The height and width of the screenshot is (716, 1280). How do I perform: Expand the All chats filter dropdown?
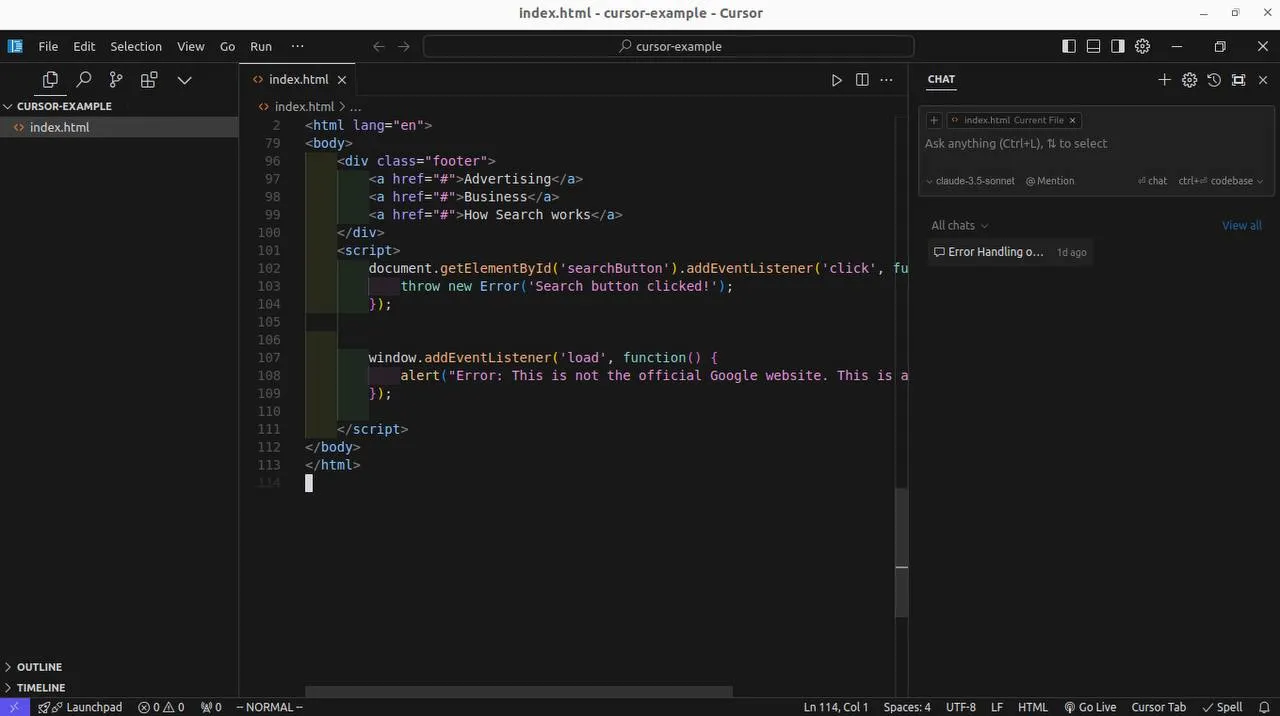pyautogui.click(x=959, y=226)
